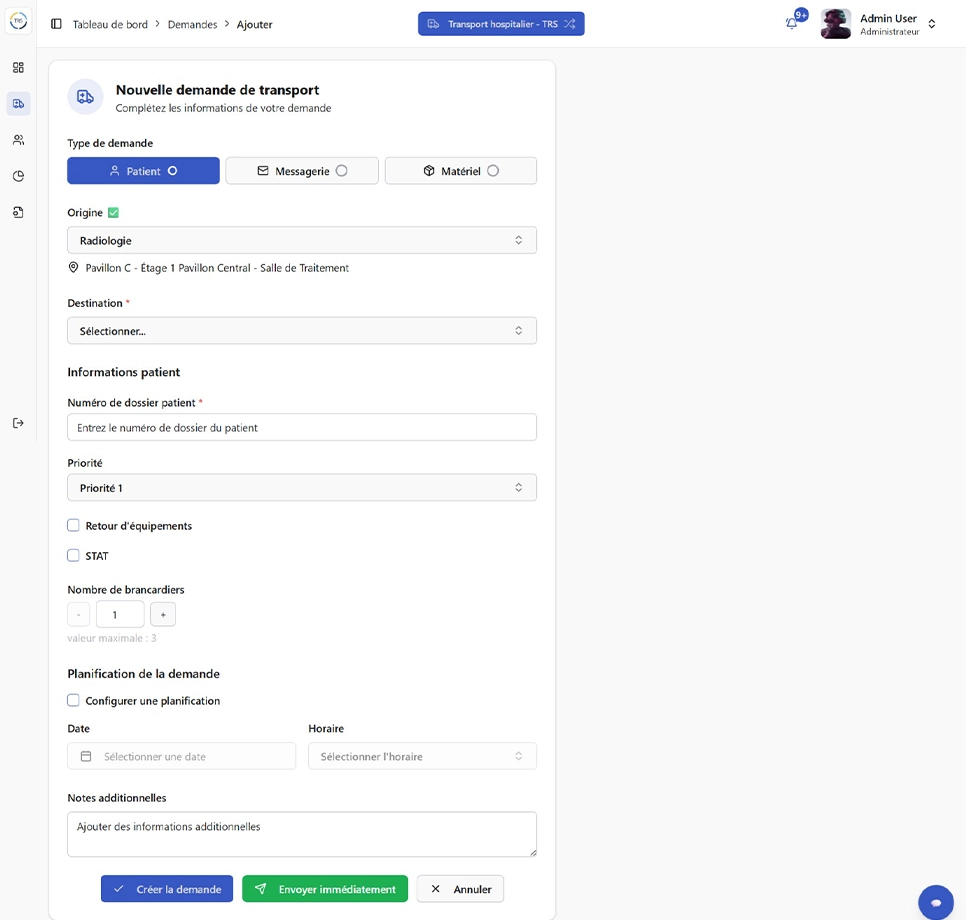Open the Priorité dropdown
The image size is (966, 920).
pos(302,488)
